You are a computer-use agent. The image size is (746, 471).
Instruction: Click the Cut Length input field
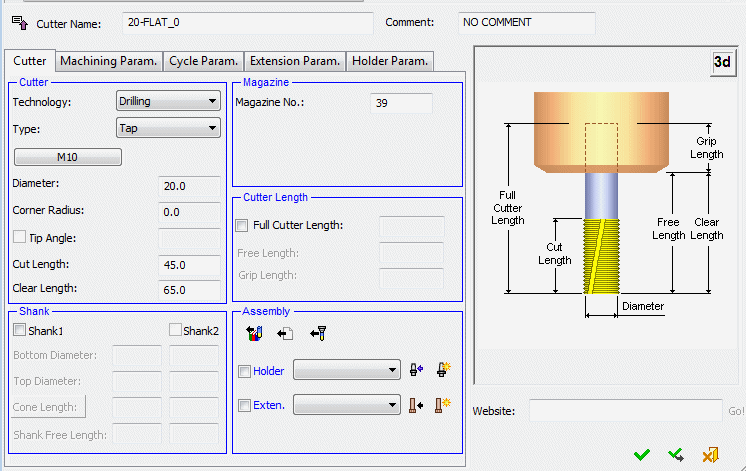pyautogui.click(x=189, y=265)
